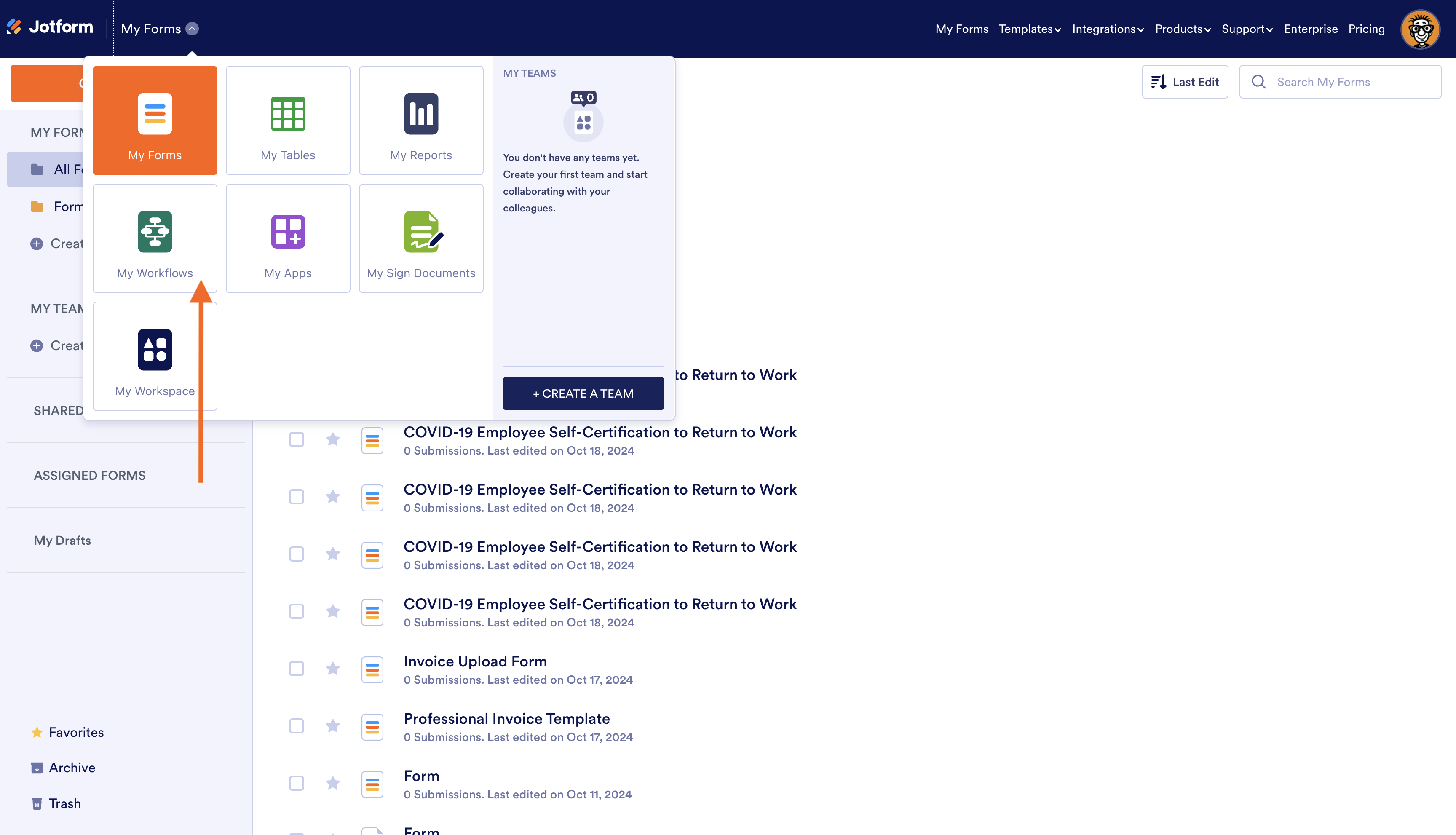This screenshot has width=1456, height=835.
Task: Click the orange folder icon in sidebar
Action: 37,206
